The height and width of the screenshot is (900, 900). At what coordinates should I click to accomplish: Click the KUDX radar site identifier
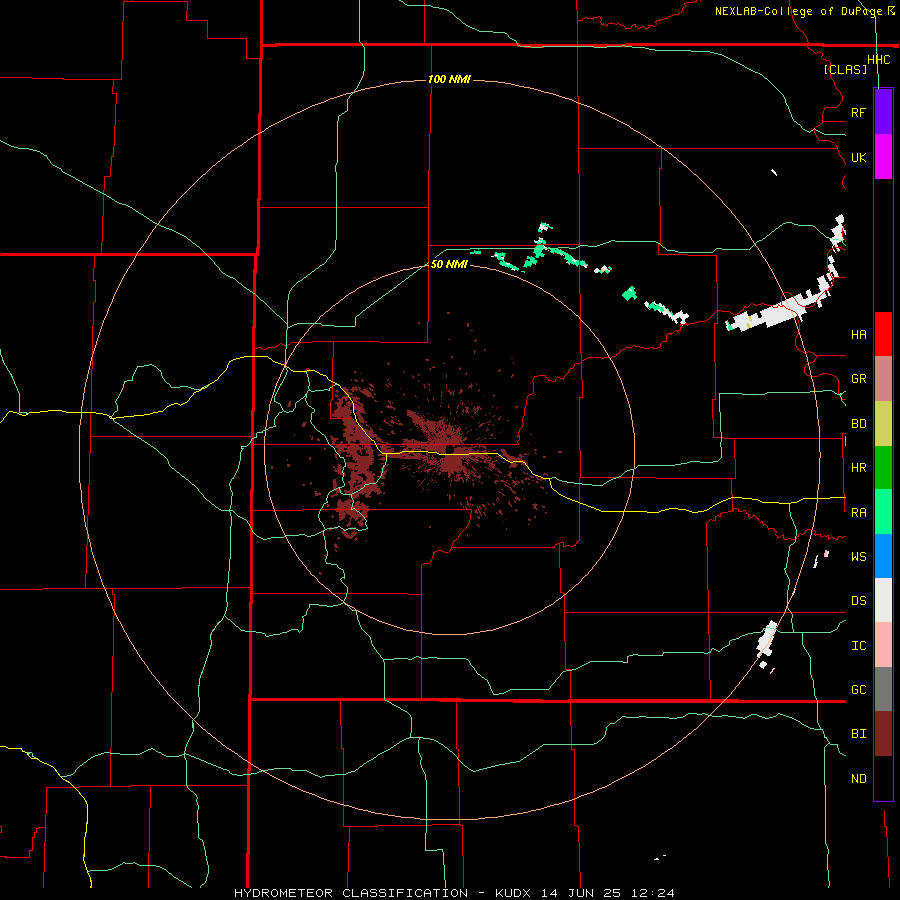pos(514,893)
